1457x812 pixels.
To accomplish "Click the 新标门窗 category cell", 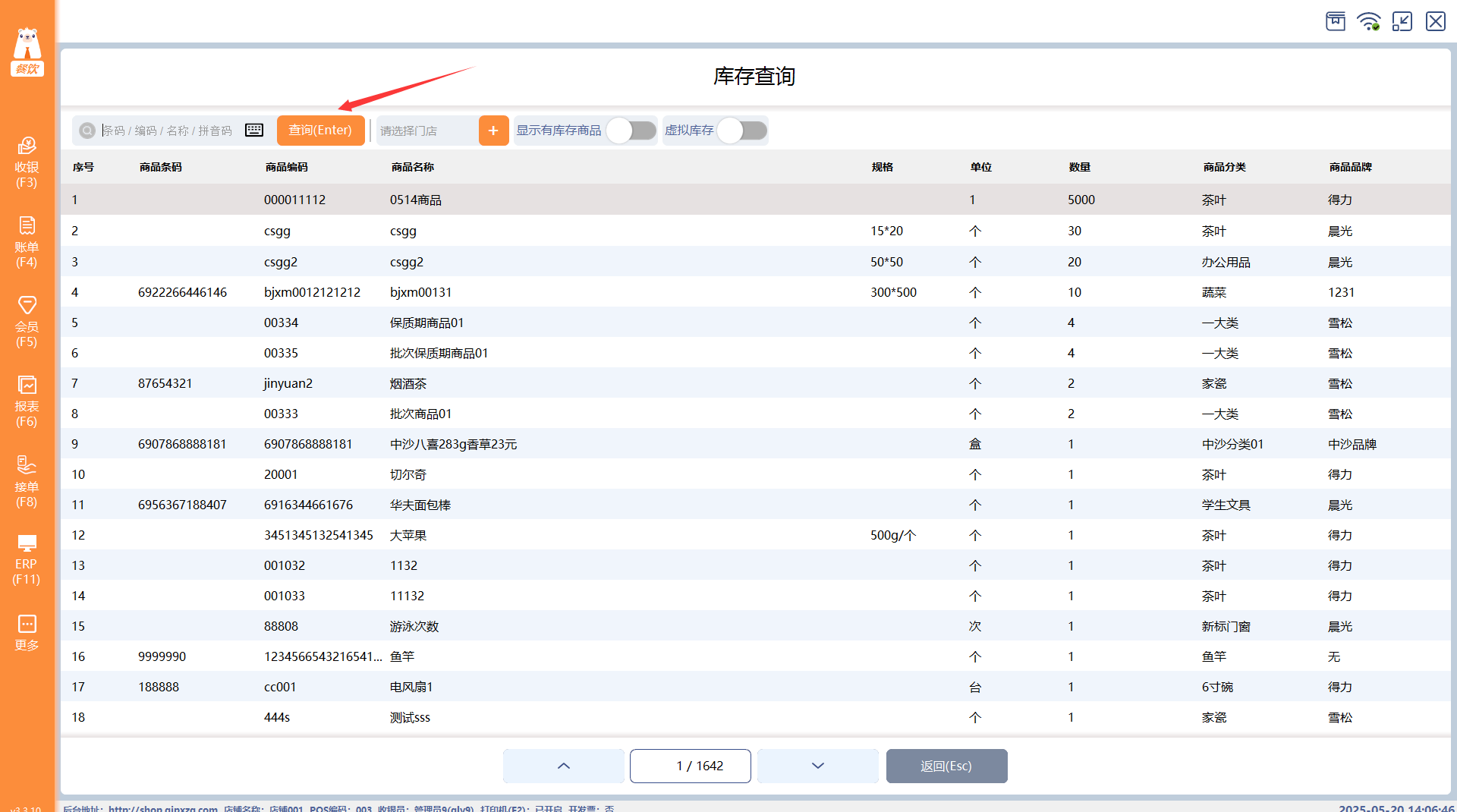I will (1226, 626).
